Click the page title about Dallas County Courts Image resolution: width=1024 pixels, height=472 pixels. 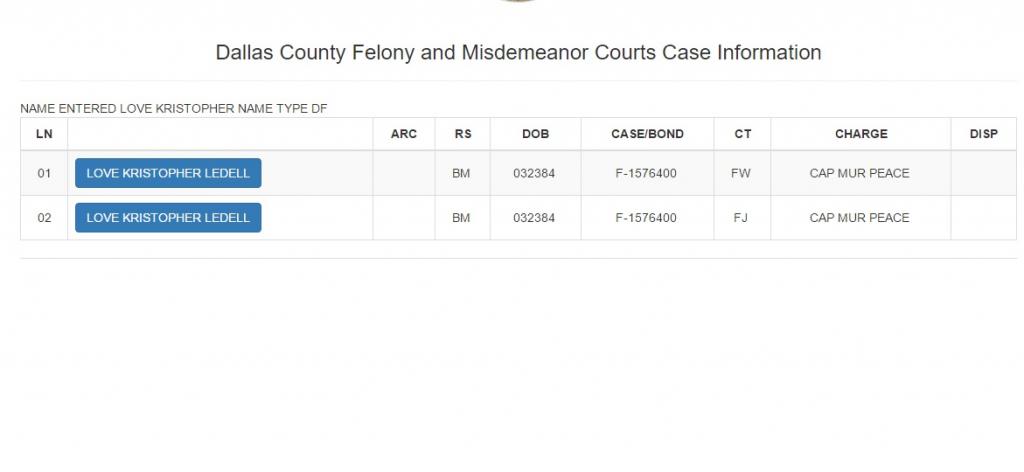[518, 53]
